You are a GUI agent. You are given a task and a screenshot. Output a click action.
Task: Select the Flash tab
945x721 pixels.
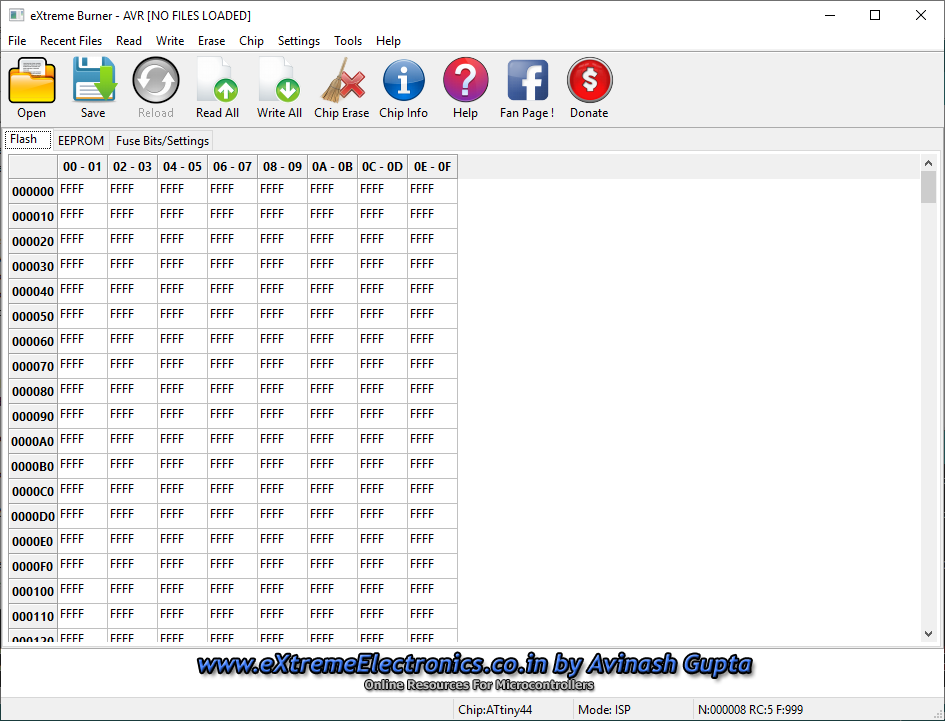[28, 139]
